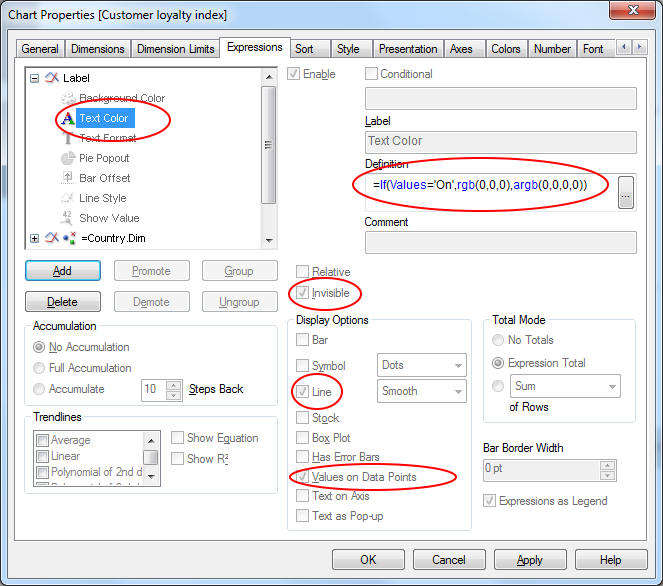The image size is (663, 586).
Task: Open the Help button
Action: 611,559
